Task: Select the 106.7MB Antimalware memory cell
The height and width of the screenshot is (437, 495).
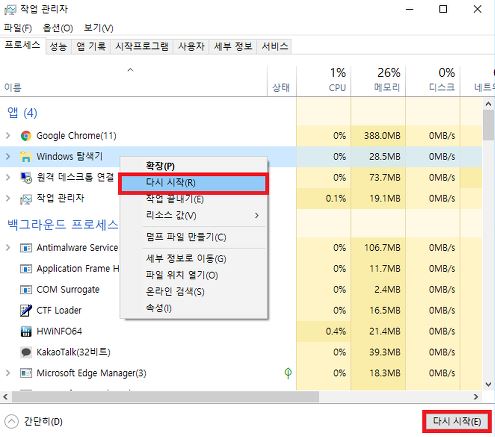Action: click(x=378, y=248)
